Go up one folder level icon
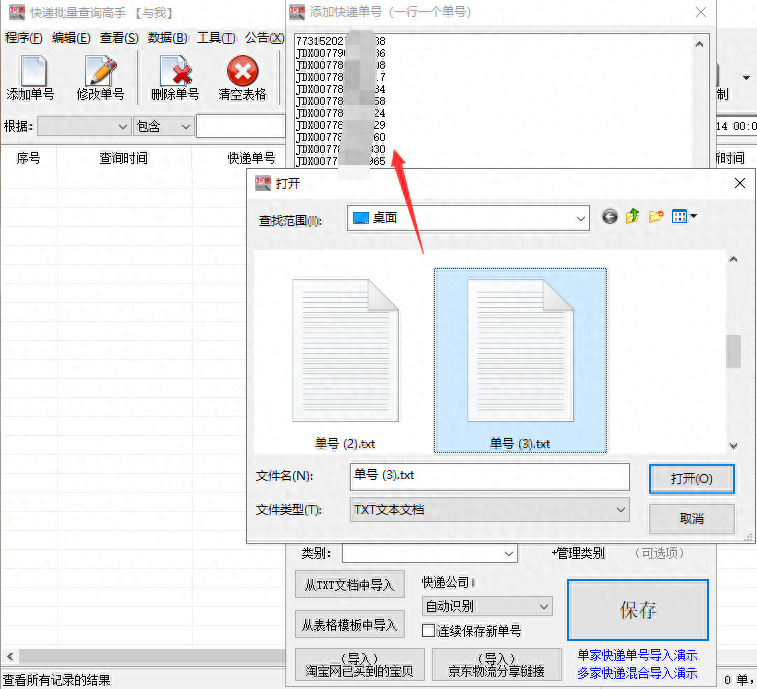 pos(633,217)
